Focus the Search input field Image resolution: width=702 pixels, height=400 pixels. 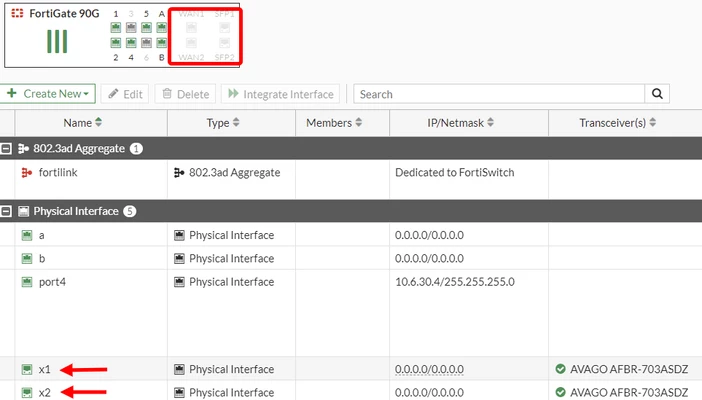(499, 94)
